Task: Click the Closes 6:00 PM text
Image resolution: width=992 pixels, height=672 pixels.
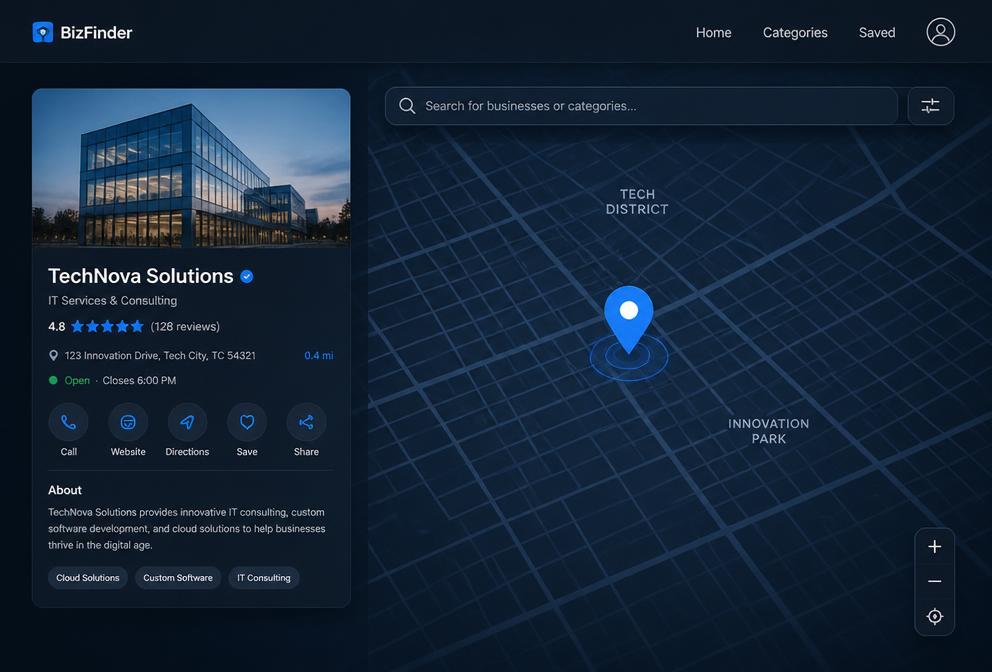Action: (x=139, y=380)
